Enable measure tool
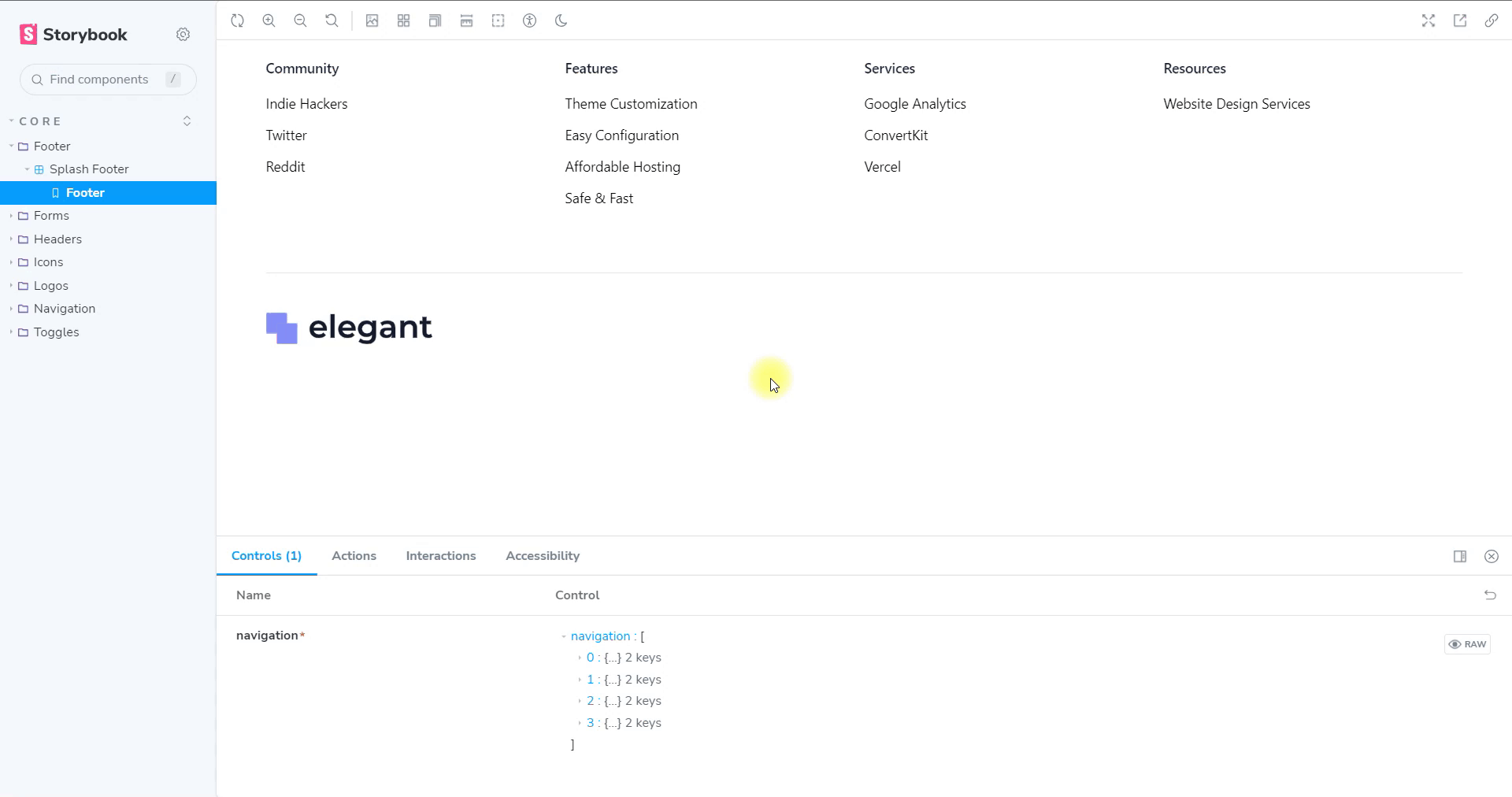The image size is (1512, 797). click(x=466, y=20)
